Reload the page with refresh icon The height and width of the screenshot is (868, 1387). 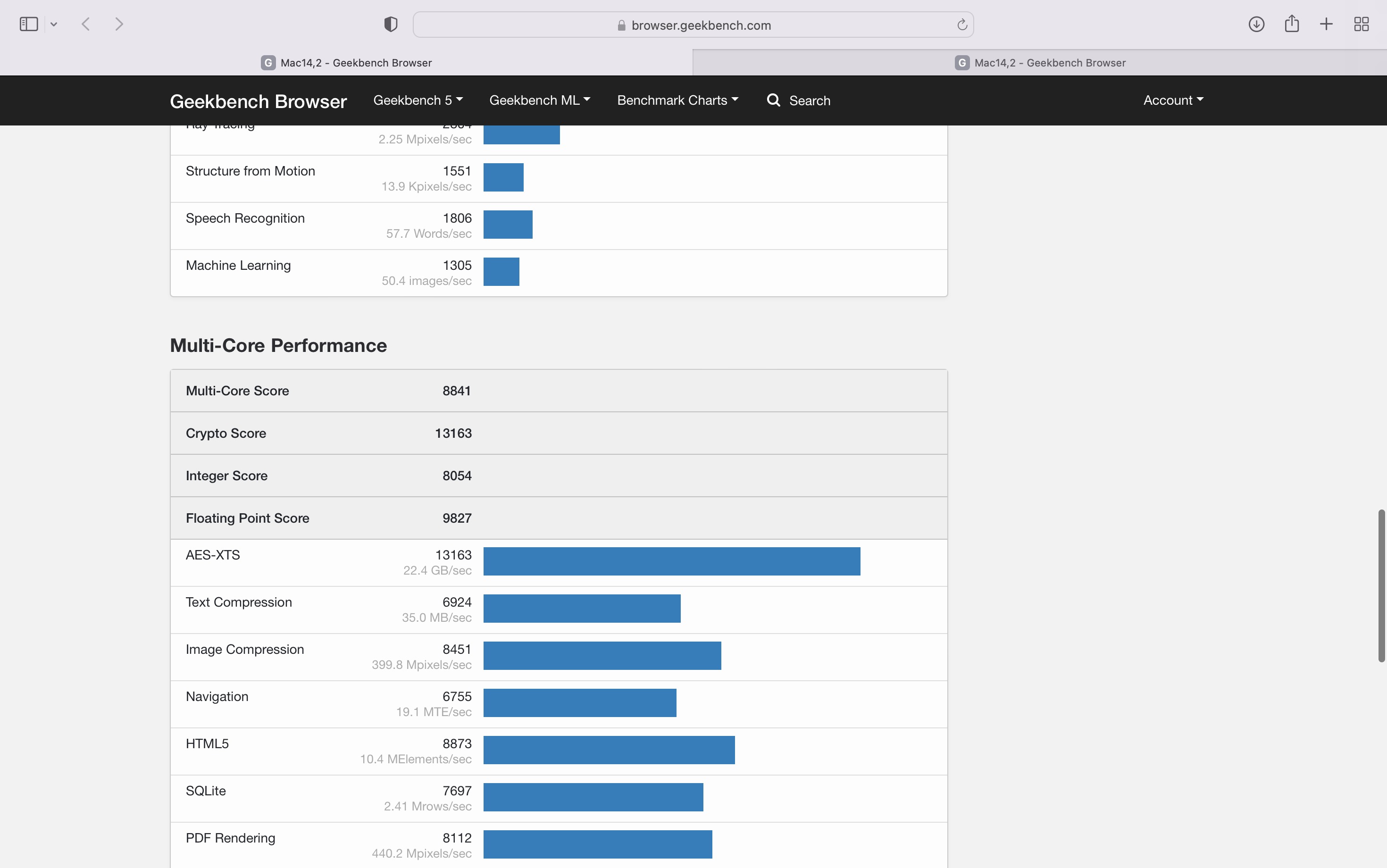962,25
